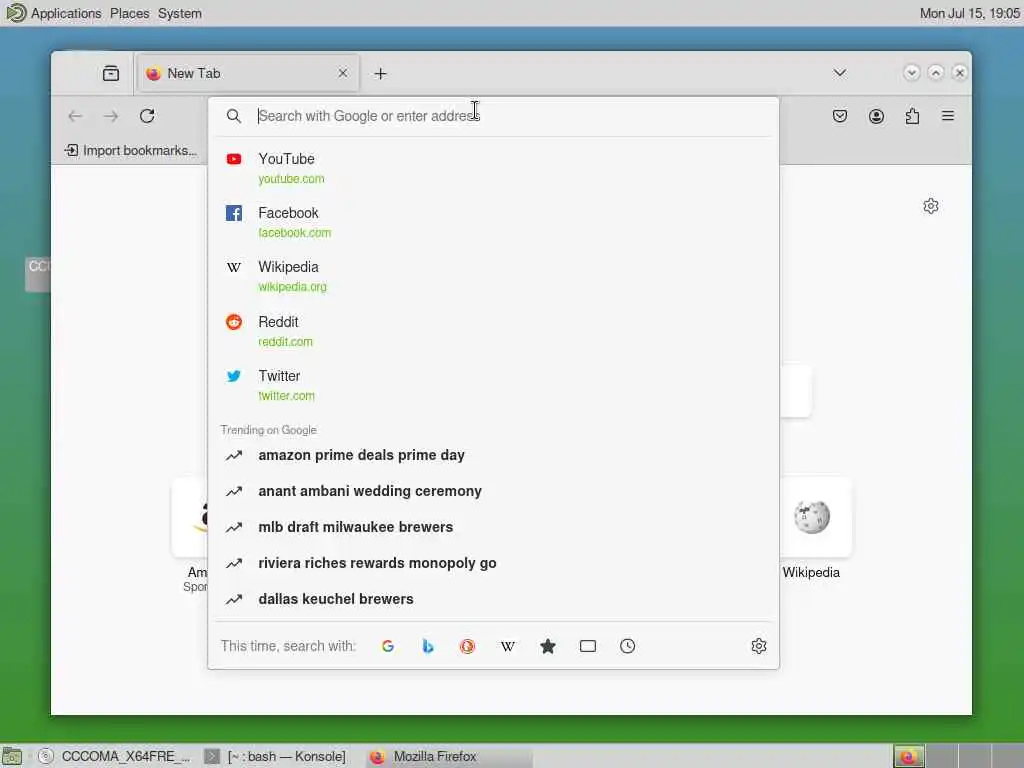Click the Firefox View icon in tab strip
The image size is (1024, 768).
point(111,73)
